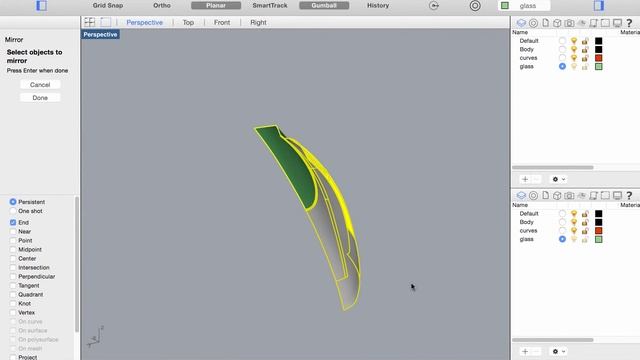Toggle the History recording option

point(378,6)
